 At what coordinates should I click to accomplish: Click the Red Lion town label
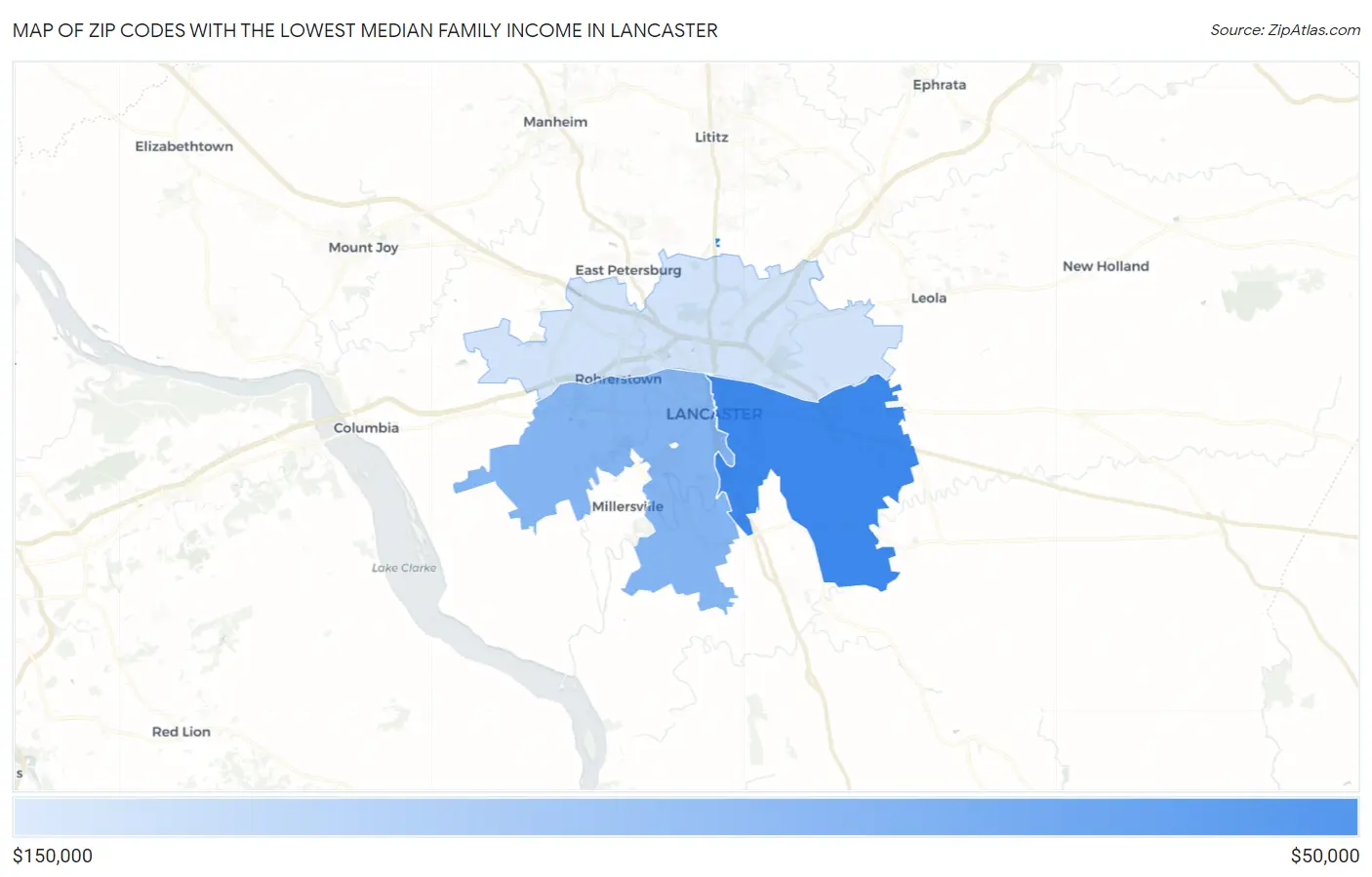[182, 732]
